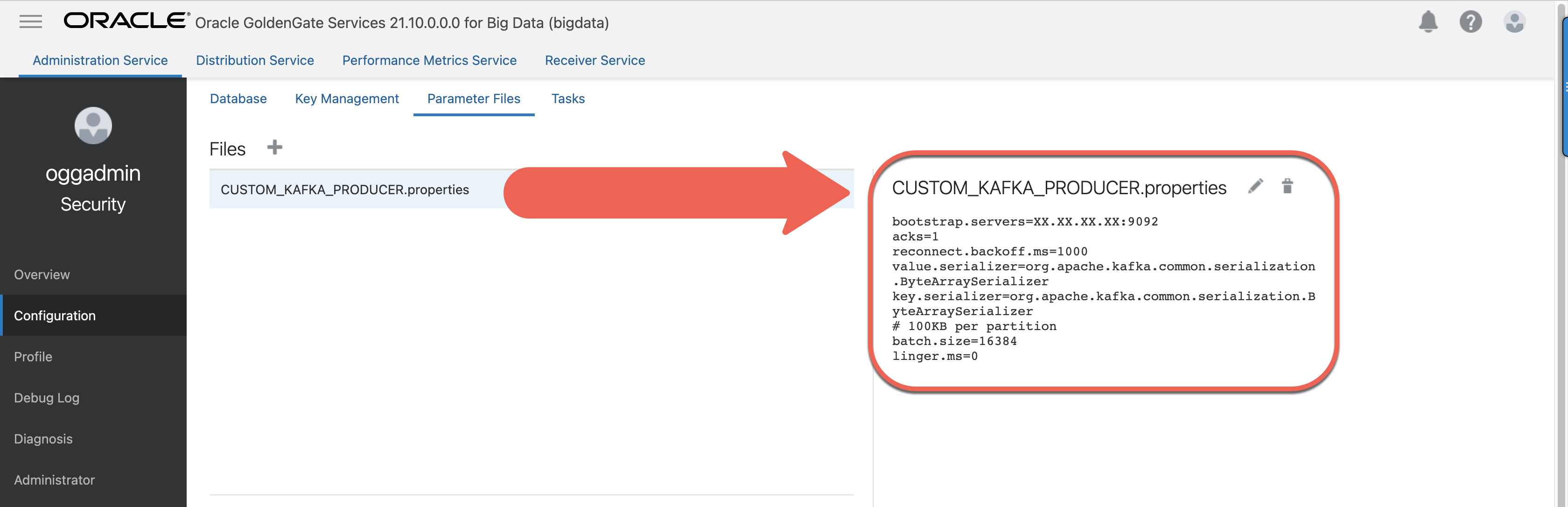The width and height of the screenshot is (1568, 507).
Task: Select CUSTOM_KAFKA_PRODUCER.properties in Files list
Action: (x=344, y=189)
